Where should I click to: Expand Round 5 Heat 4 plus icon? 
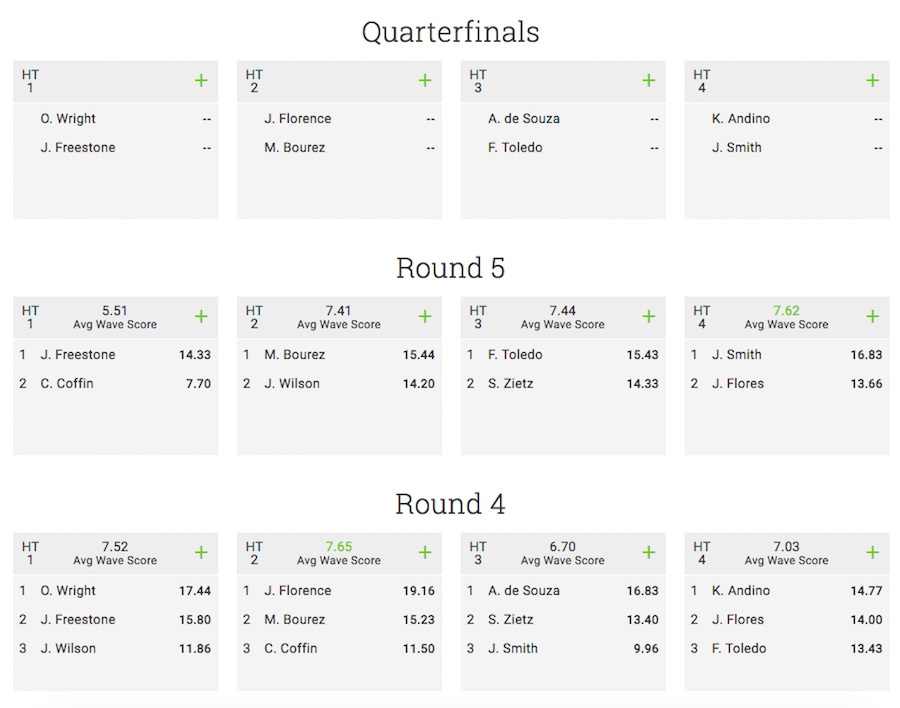click(872, 316)
